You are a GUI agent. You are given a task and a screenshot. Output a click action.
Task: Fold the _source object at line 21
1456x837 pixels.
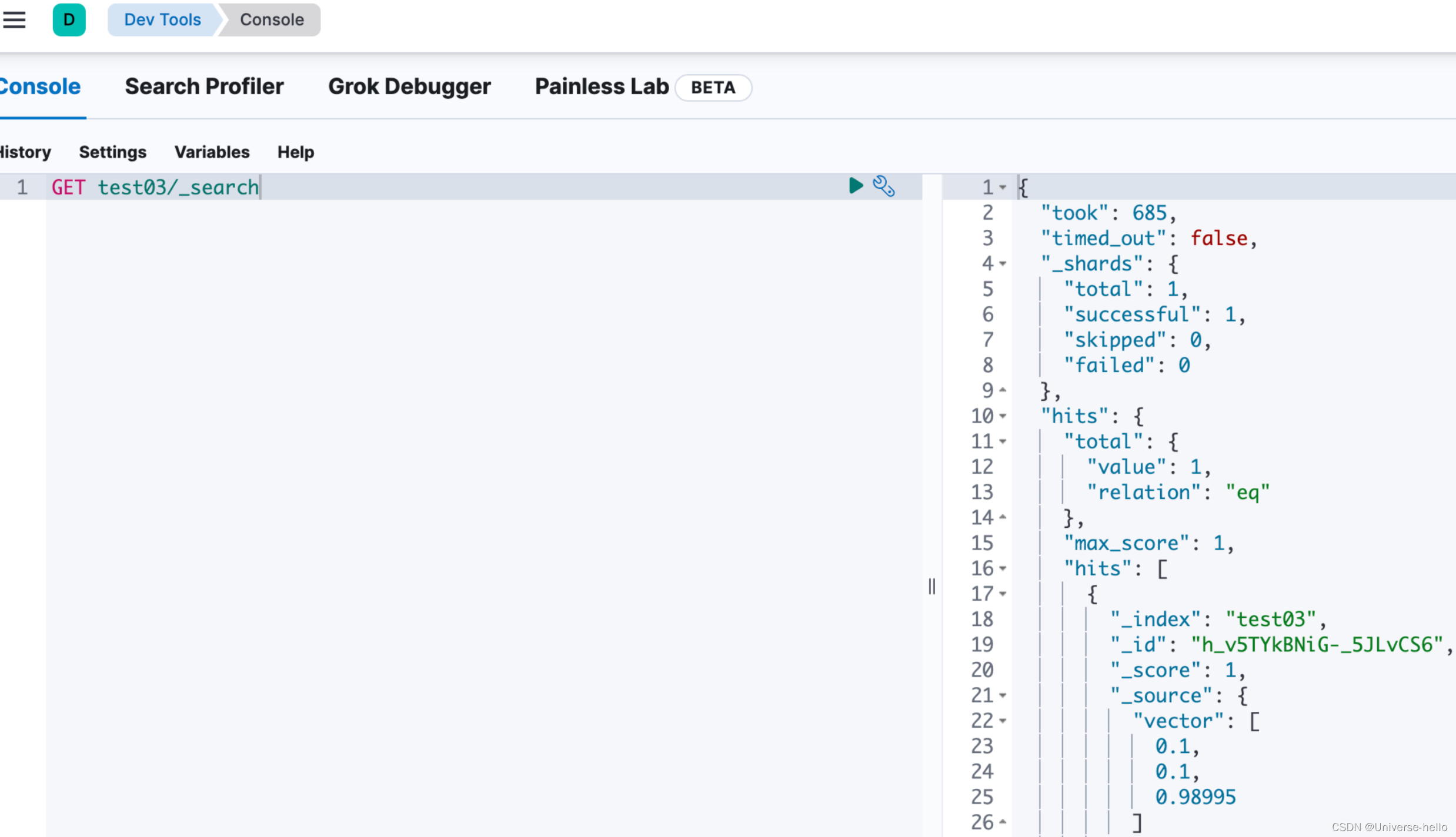pos(1003,695)
